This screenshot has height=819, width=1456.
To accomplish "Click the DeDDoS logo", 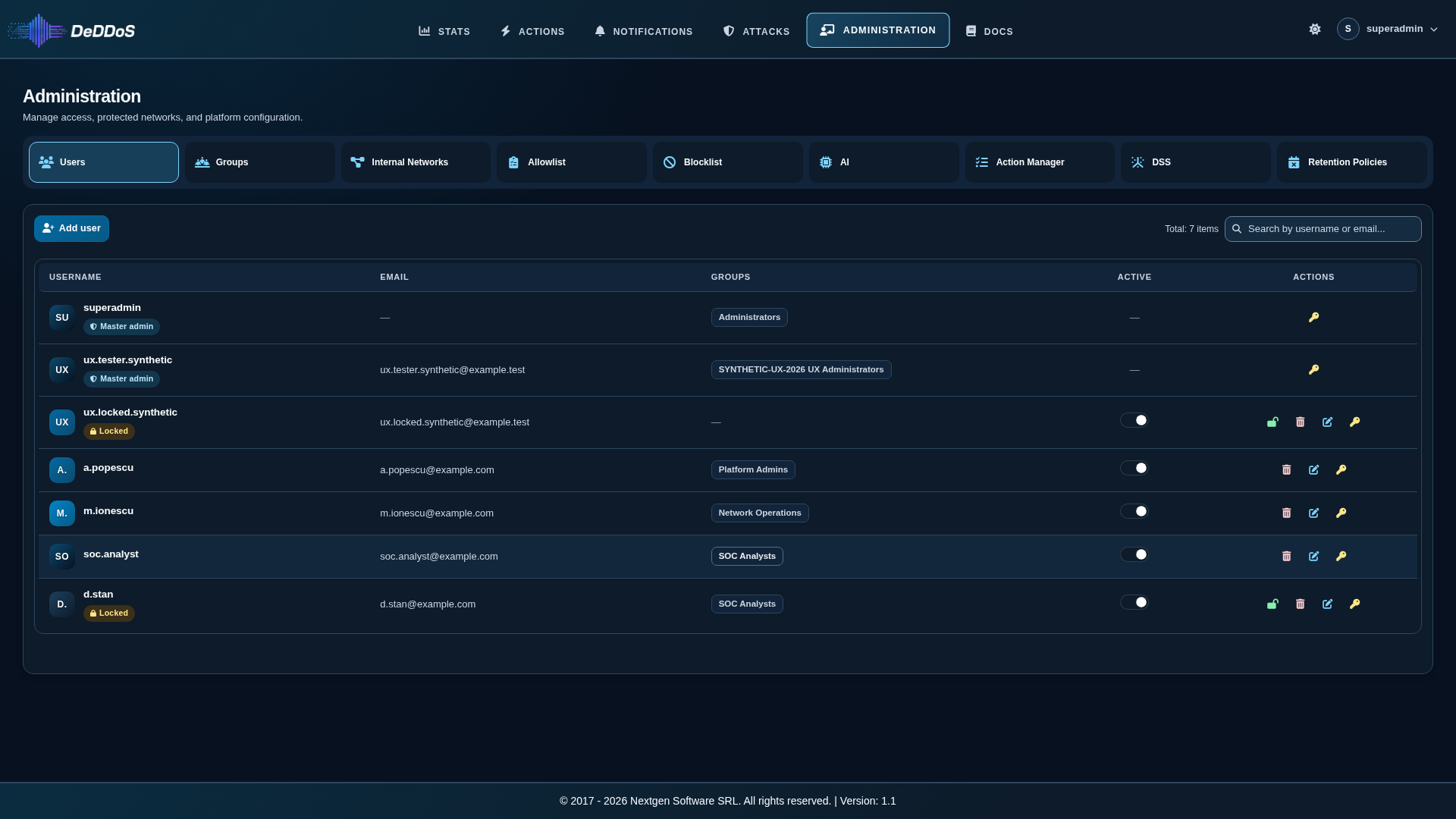I will pos(72,31).
